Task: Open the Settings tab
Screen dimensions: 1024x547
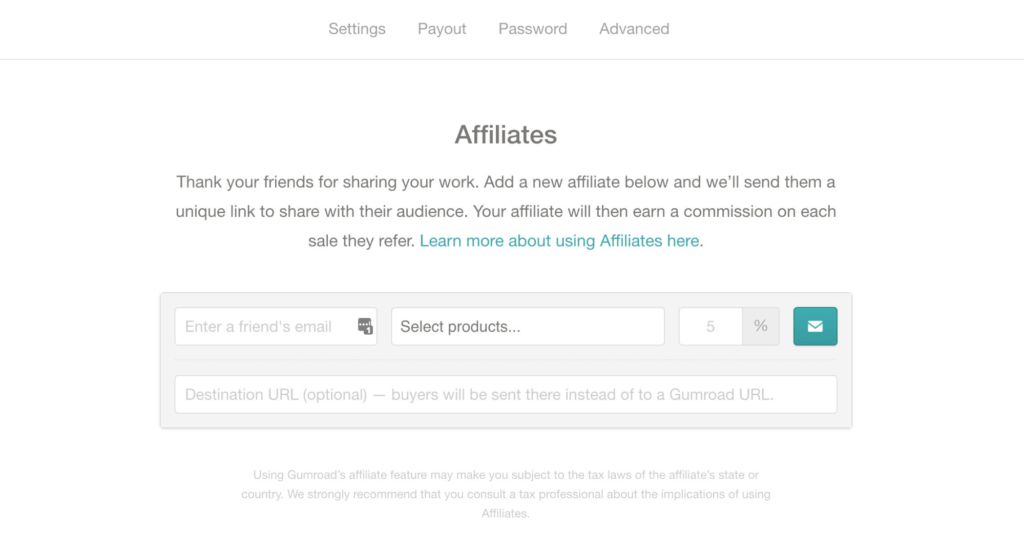Action: coord(357,29)
